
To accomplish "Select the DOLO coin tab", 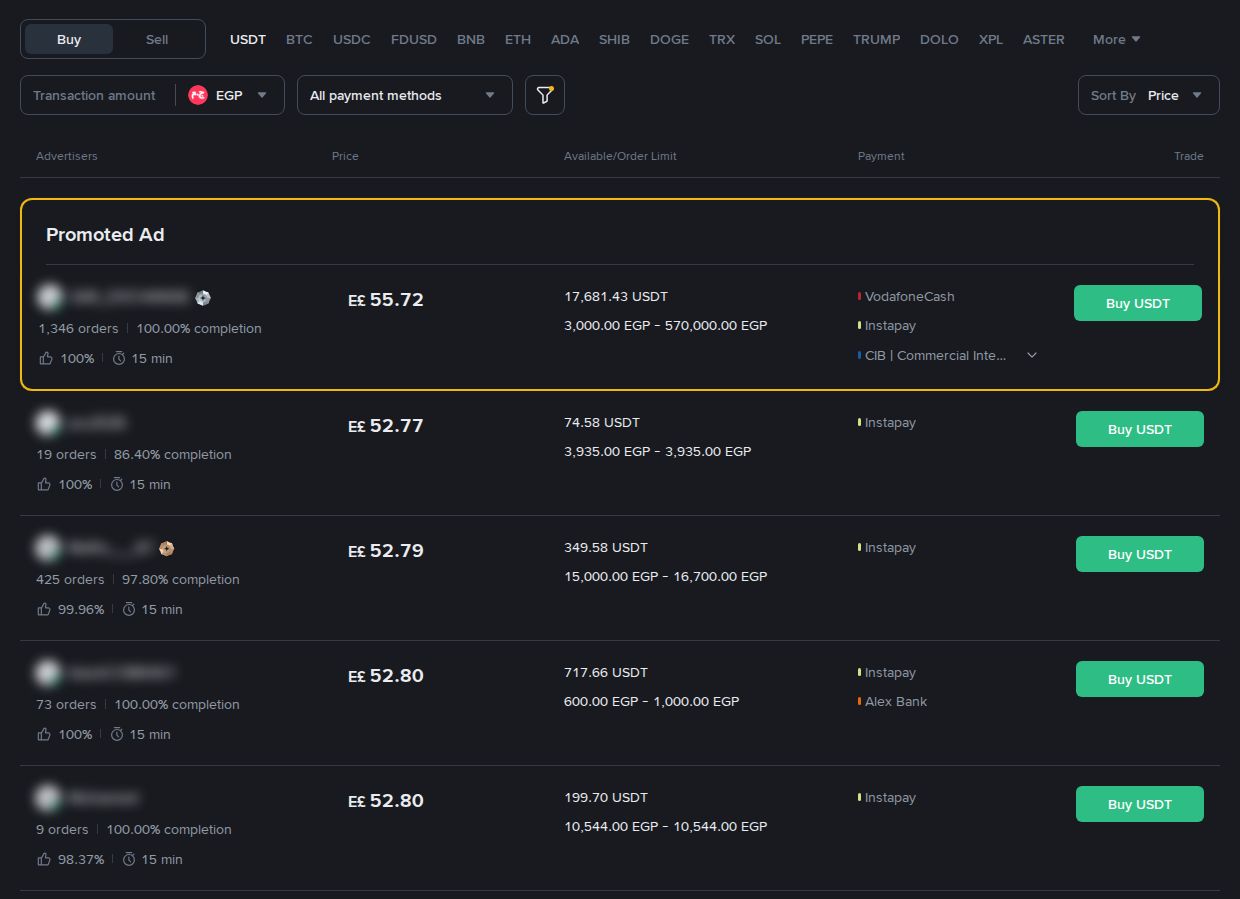I will pos(939,39).
